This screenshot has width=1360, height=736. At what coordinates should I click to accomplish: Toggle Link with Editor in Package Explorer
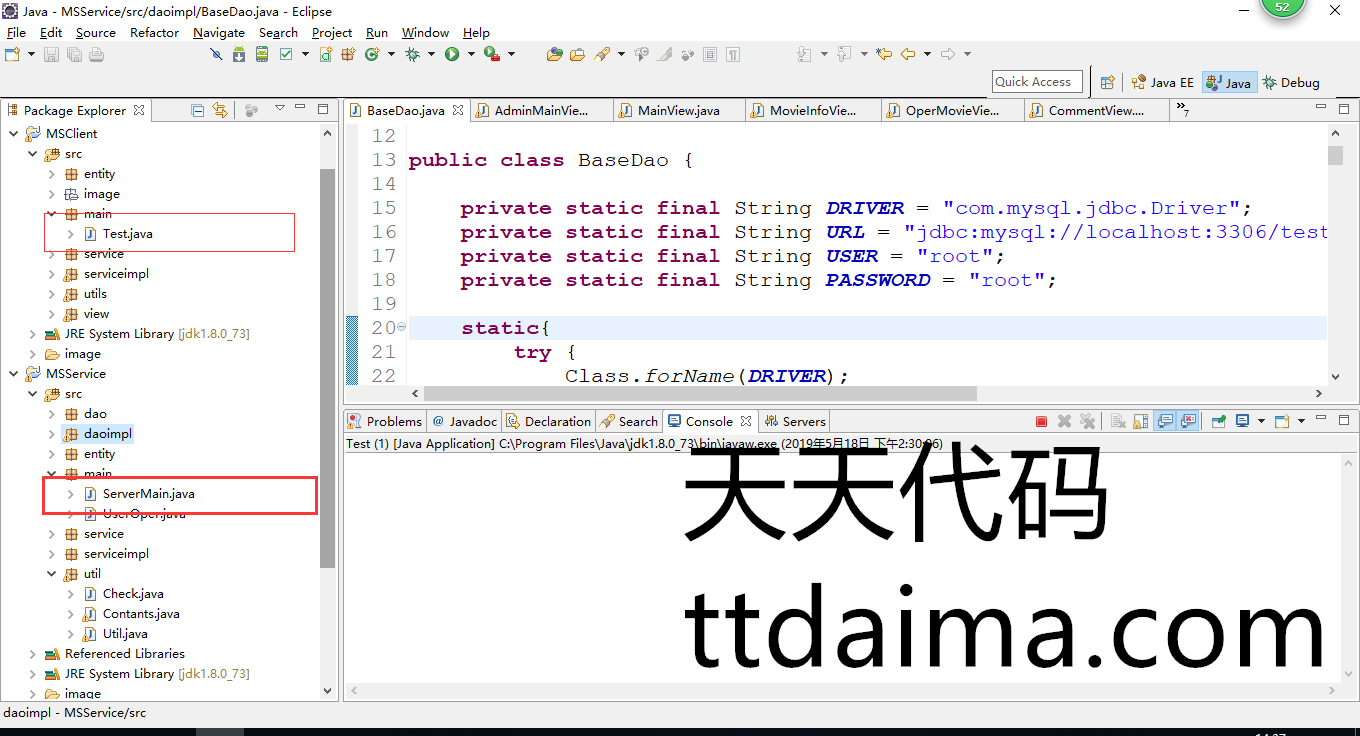[x=220, y=110]
